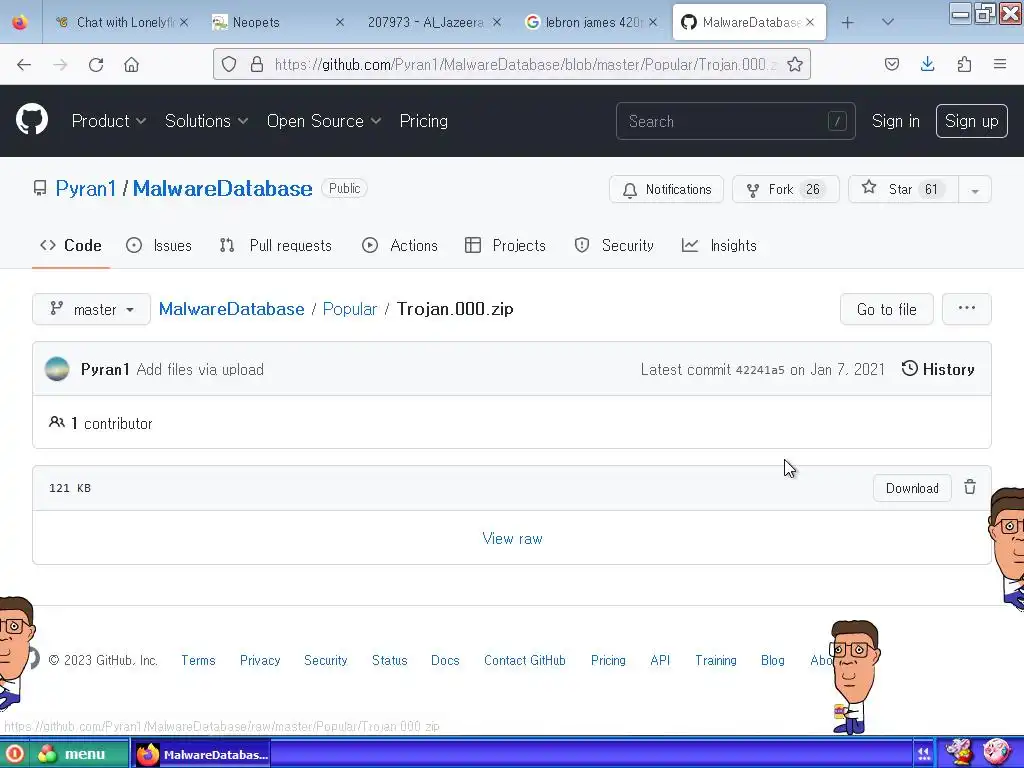Expand the Star lists dropdown arrow
The height and width of the screenshot is (768, 1024).
[x=974, y=190]
